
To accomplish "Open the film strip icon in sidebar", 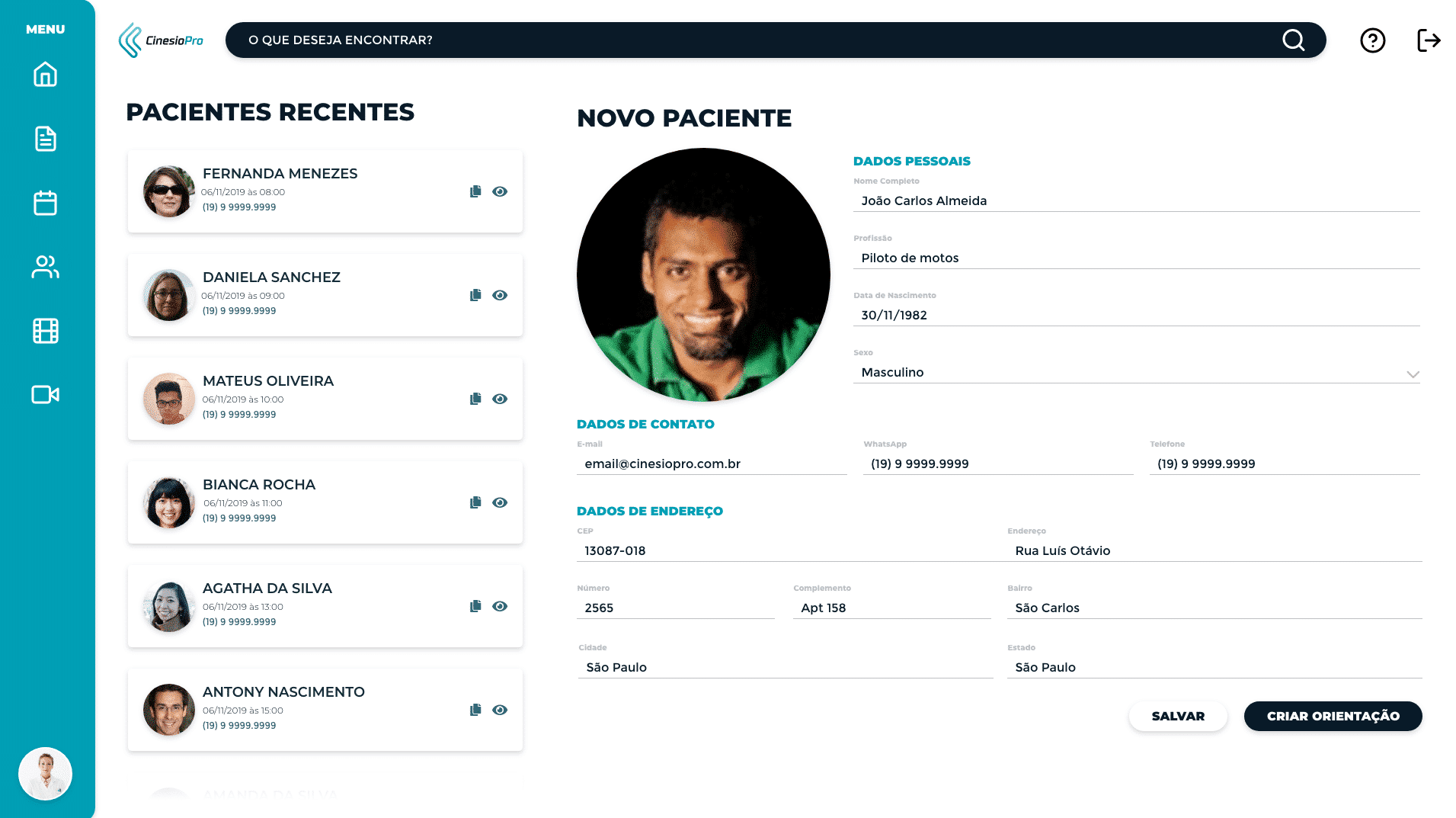I will click(x=45, y=331).
